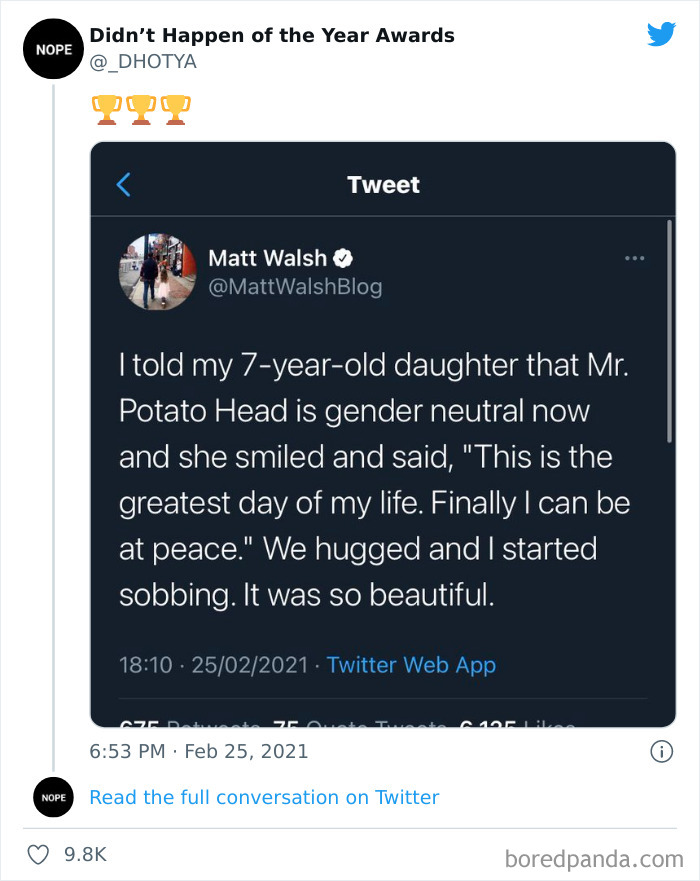The height and width of the screenshot is (881, 700).
Task: Click the back chevron beside Tweet header
Action: (x=124, y=185)
